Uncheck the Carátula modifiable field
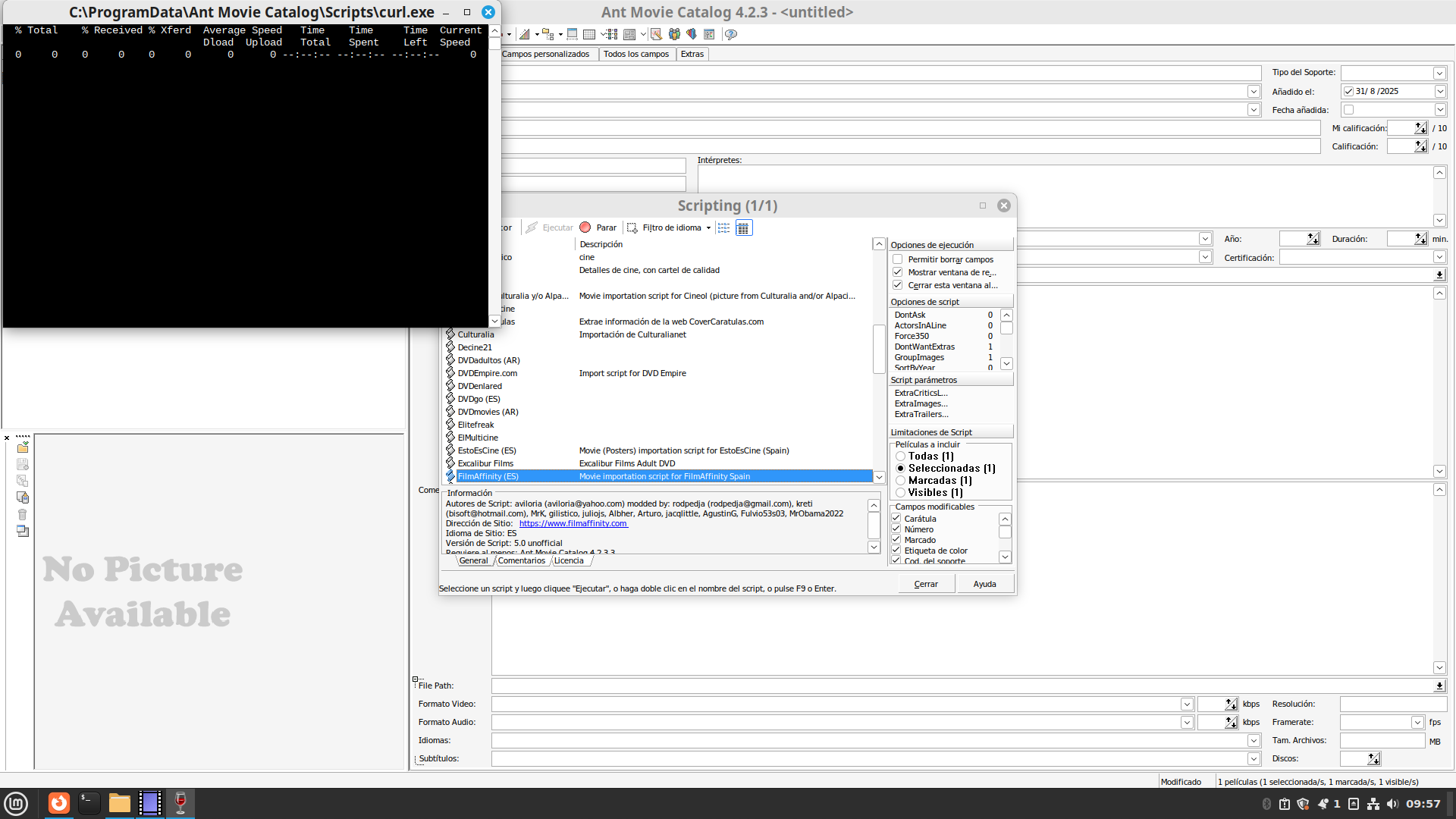The height and width of the screenshot is (819, 1456). tap(896, 519)
